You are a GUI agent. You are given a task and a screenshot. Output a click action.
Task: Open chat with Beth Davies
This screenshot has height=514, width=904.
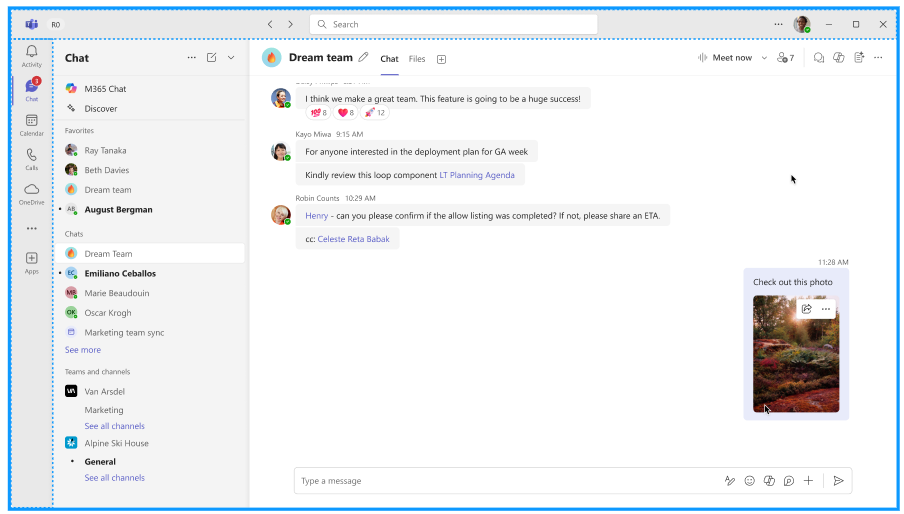pos(149,170)
